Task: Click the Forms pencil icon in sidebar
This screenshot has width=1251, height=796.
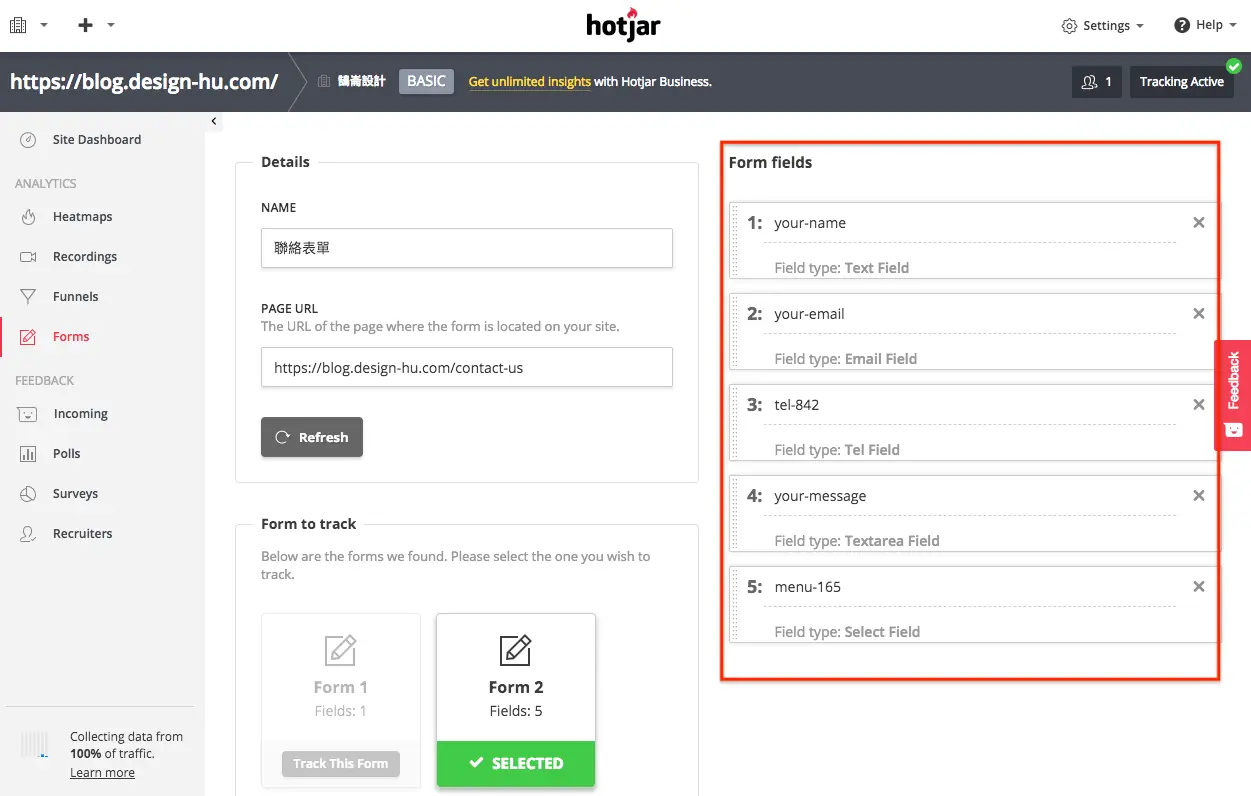Action: pyautogui.click(x=29, y=337)
